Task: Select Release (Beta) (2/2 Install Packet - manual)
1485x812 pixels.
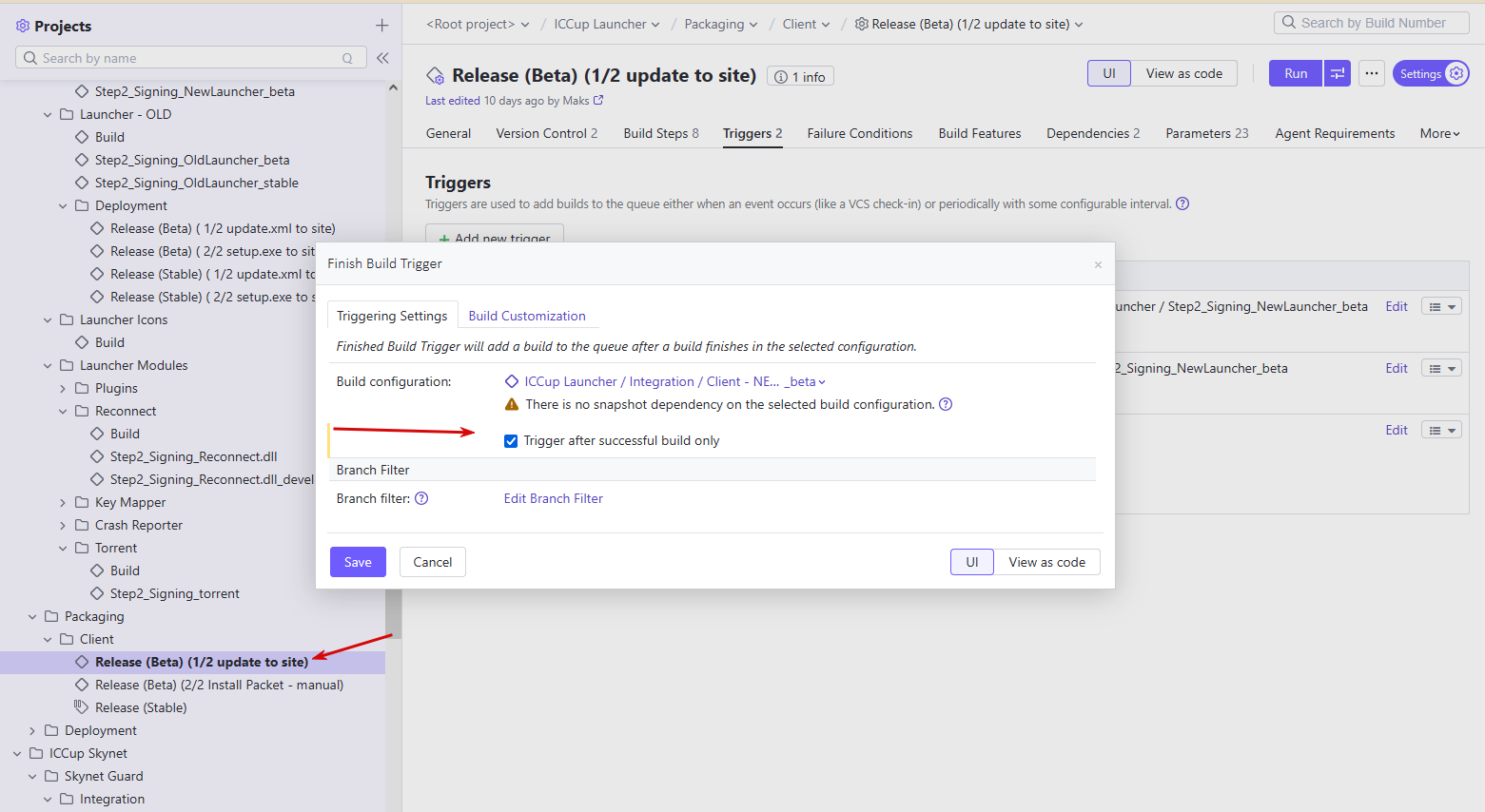Action: click(219, 685)
